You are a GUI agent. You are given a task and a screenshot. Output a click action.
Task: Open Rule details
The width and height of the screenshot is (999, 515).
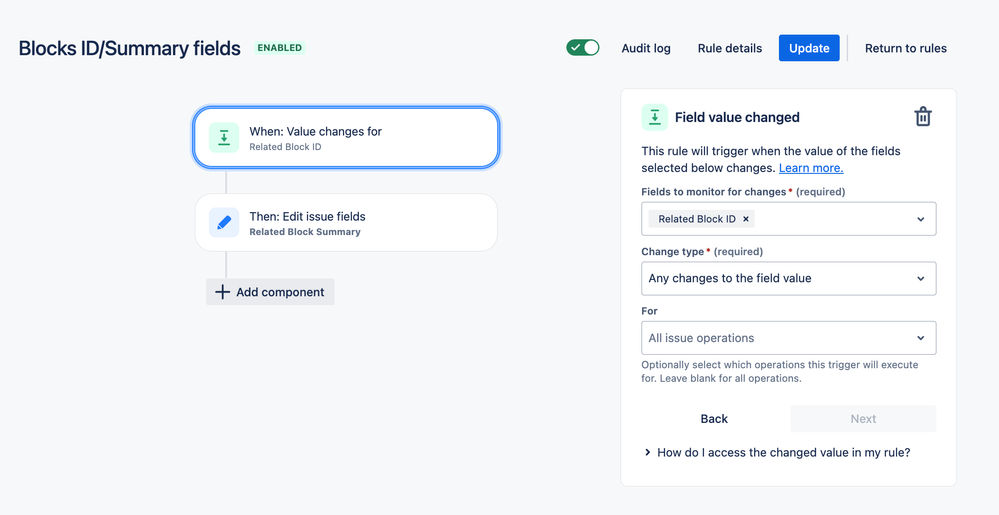point(729,48)
